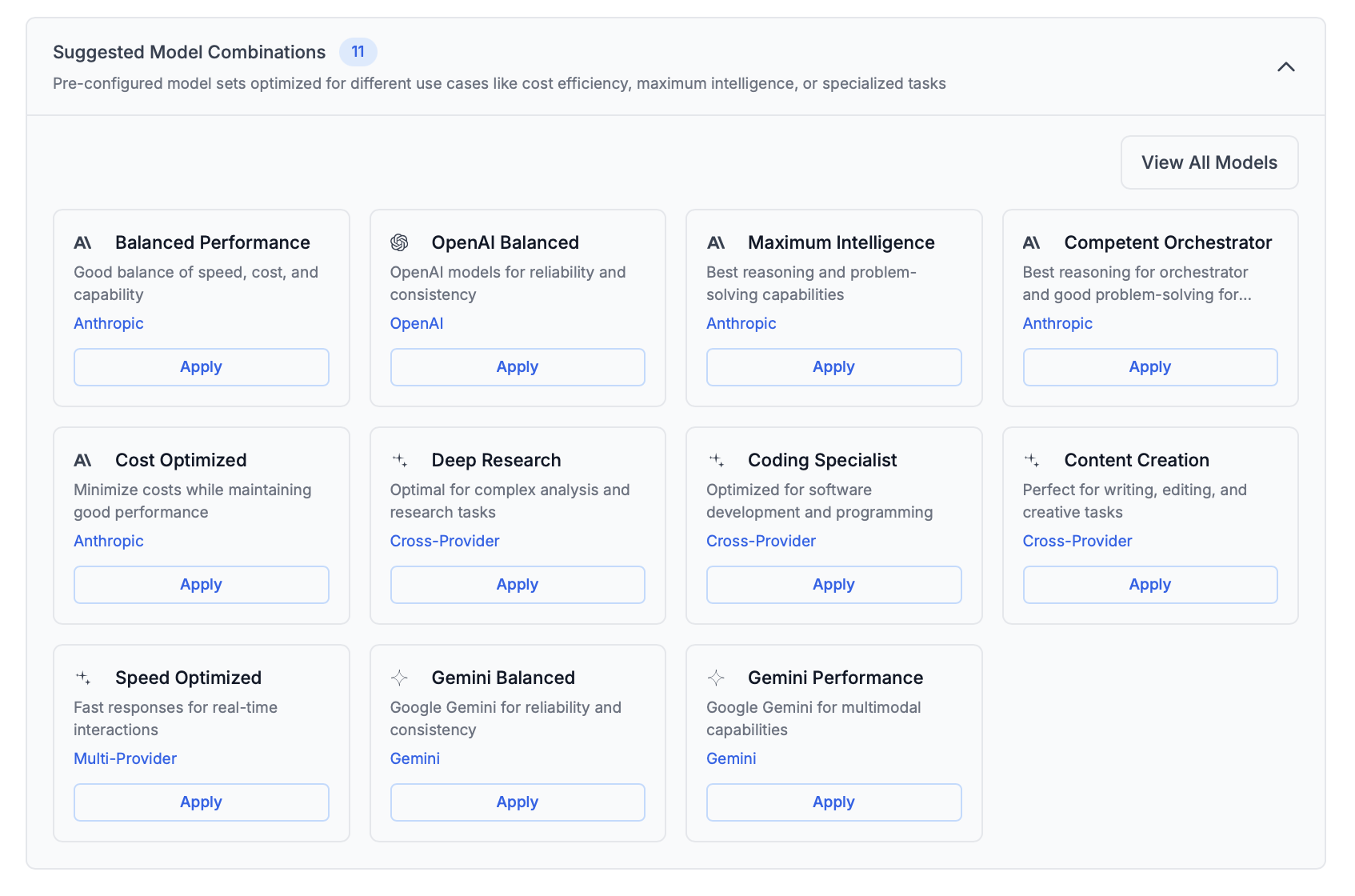Click the Cross-Provider link under Deep Research
Image resolution: width=1355 pixels, height=896 pixels.
pos(445,541)
